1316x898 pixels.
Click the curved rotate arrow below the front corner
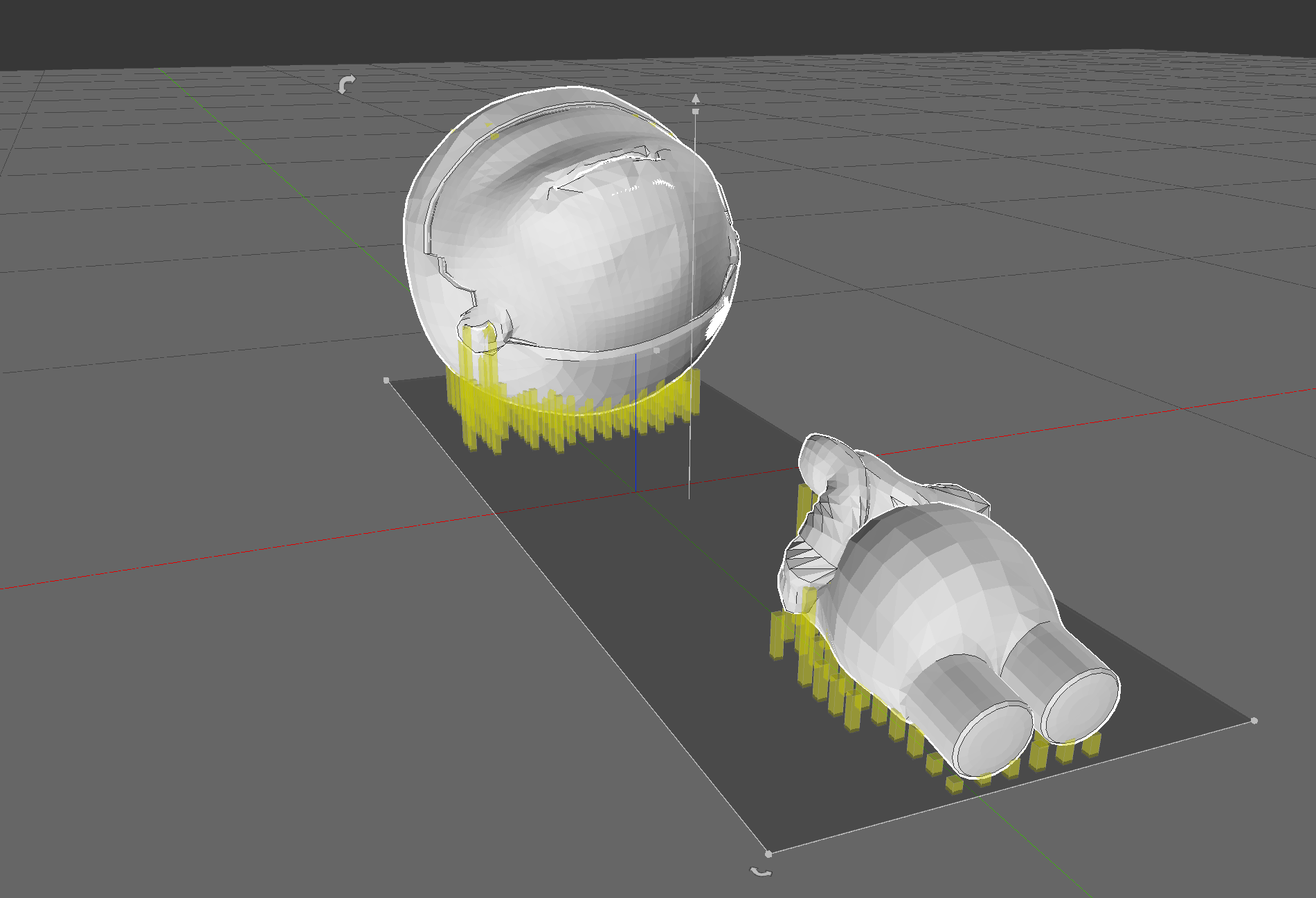pos(761,872)
